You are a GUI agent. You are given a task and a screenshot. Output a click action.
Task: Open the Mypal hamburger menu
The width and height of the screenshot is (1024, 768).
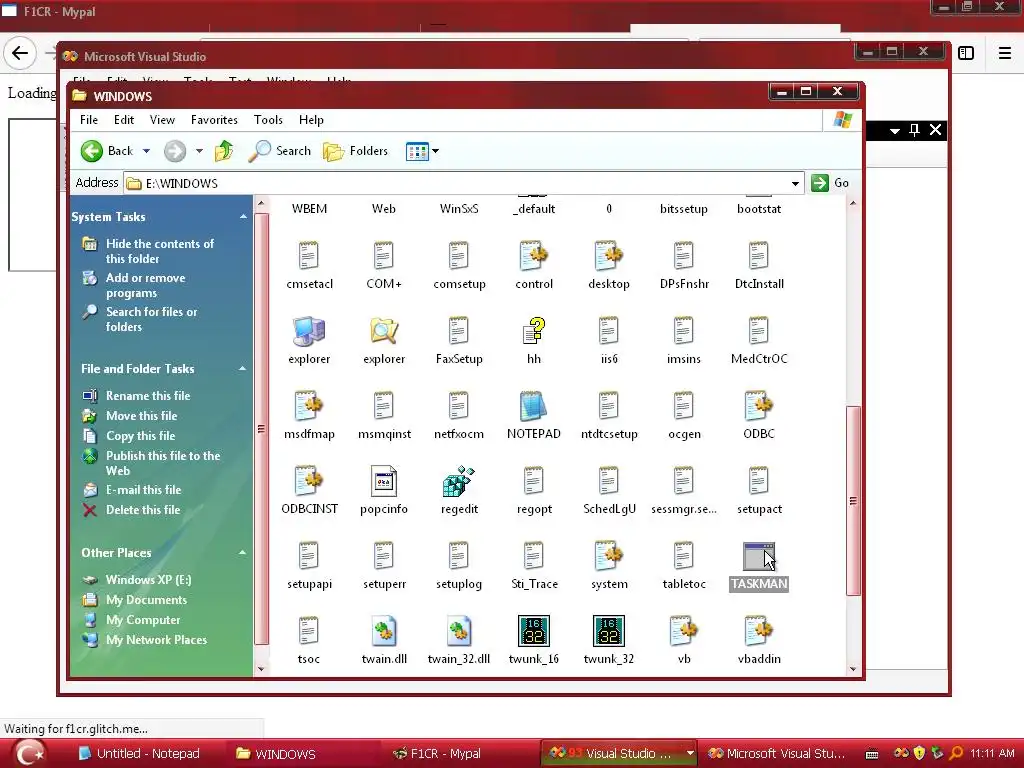[1004, 54]
